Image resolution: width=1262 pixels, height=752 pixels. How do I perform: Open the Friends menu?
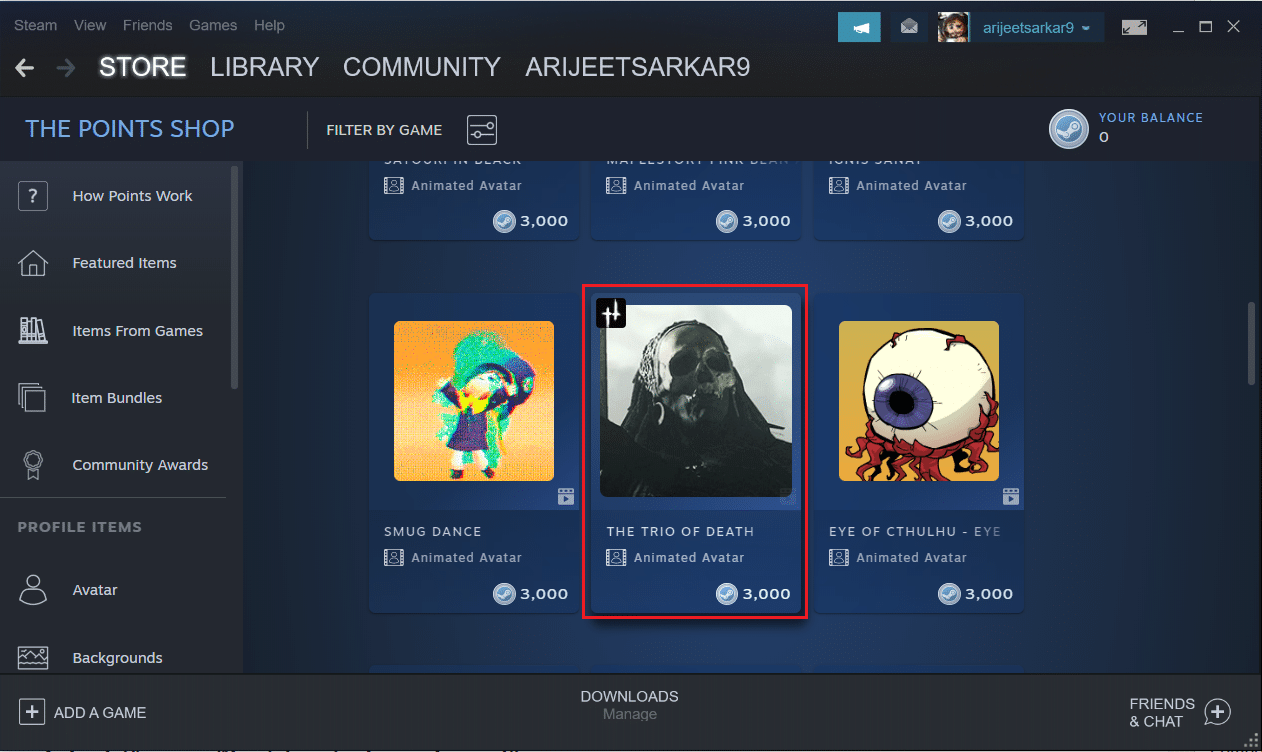[148, 25]
